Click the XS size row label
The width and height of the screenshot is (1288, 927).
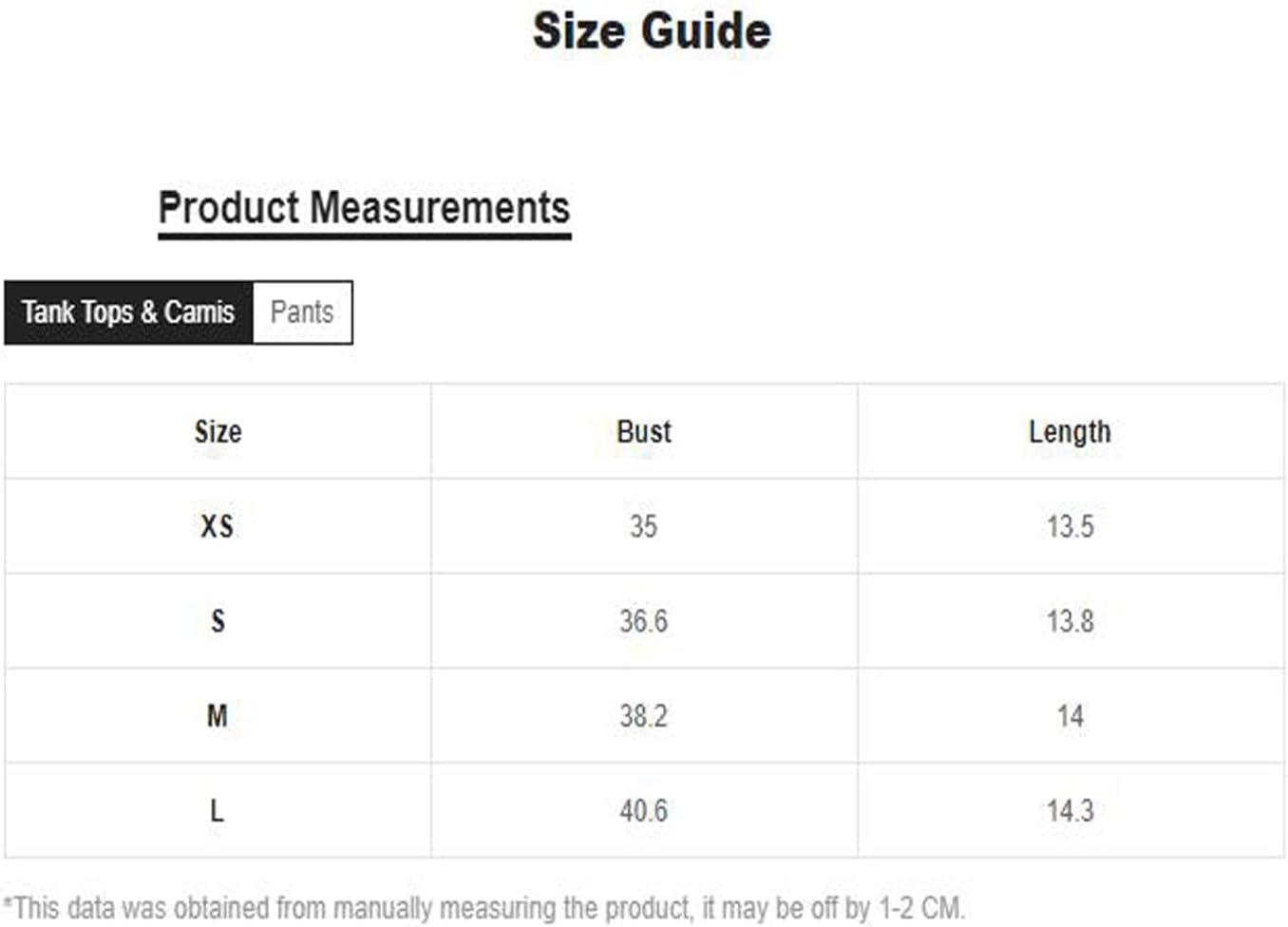[x=218, y=526]
